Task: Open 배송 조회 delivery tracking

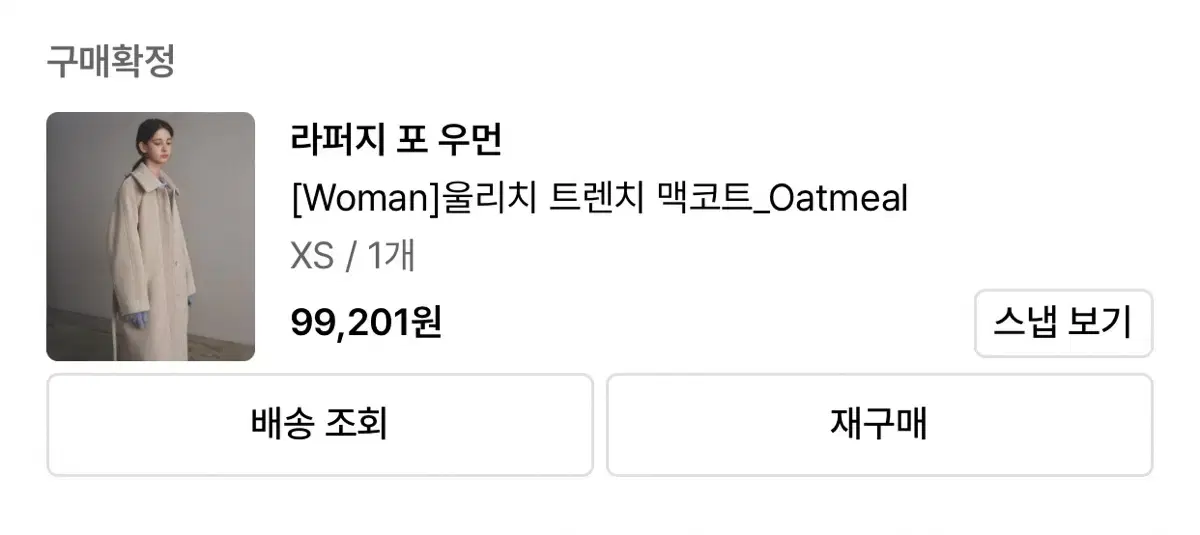Action: [x=320, y=424]
